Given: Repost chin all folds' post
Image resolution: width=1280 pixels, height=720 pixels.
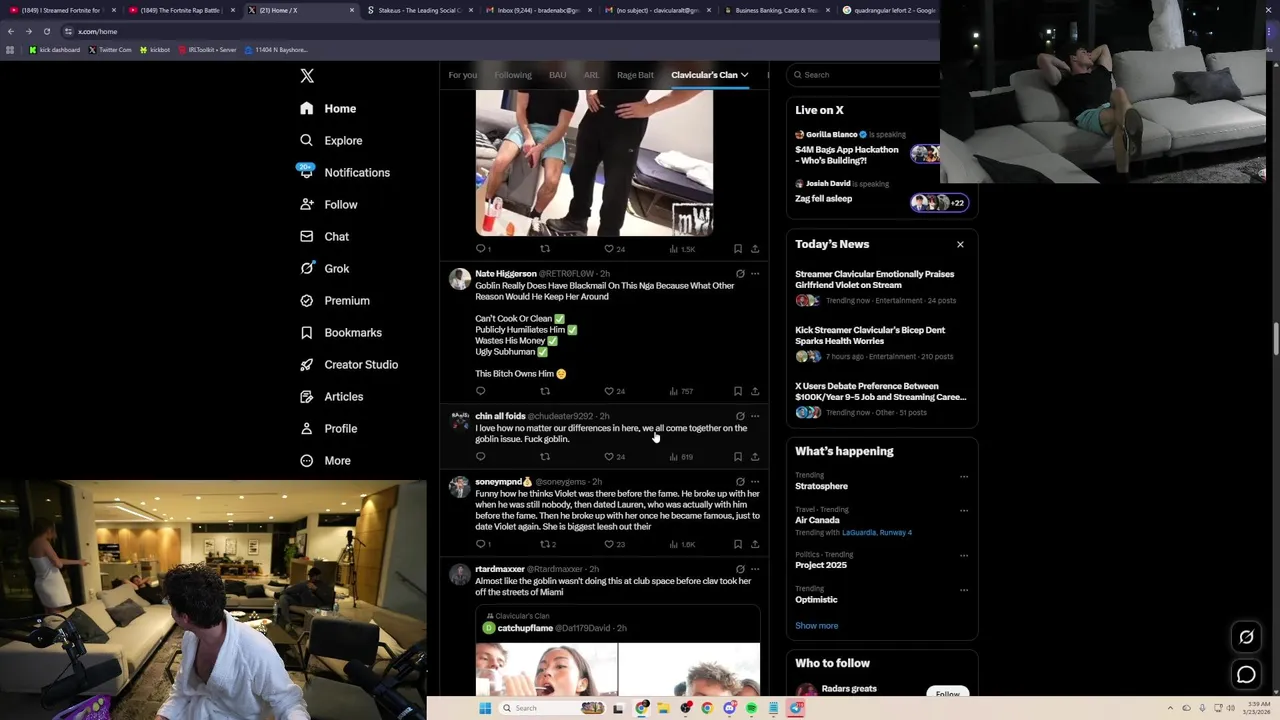Looking at the screenshot, I should (545, 457).
